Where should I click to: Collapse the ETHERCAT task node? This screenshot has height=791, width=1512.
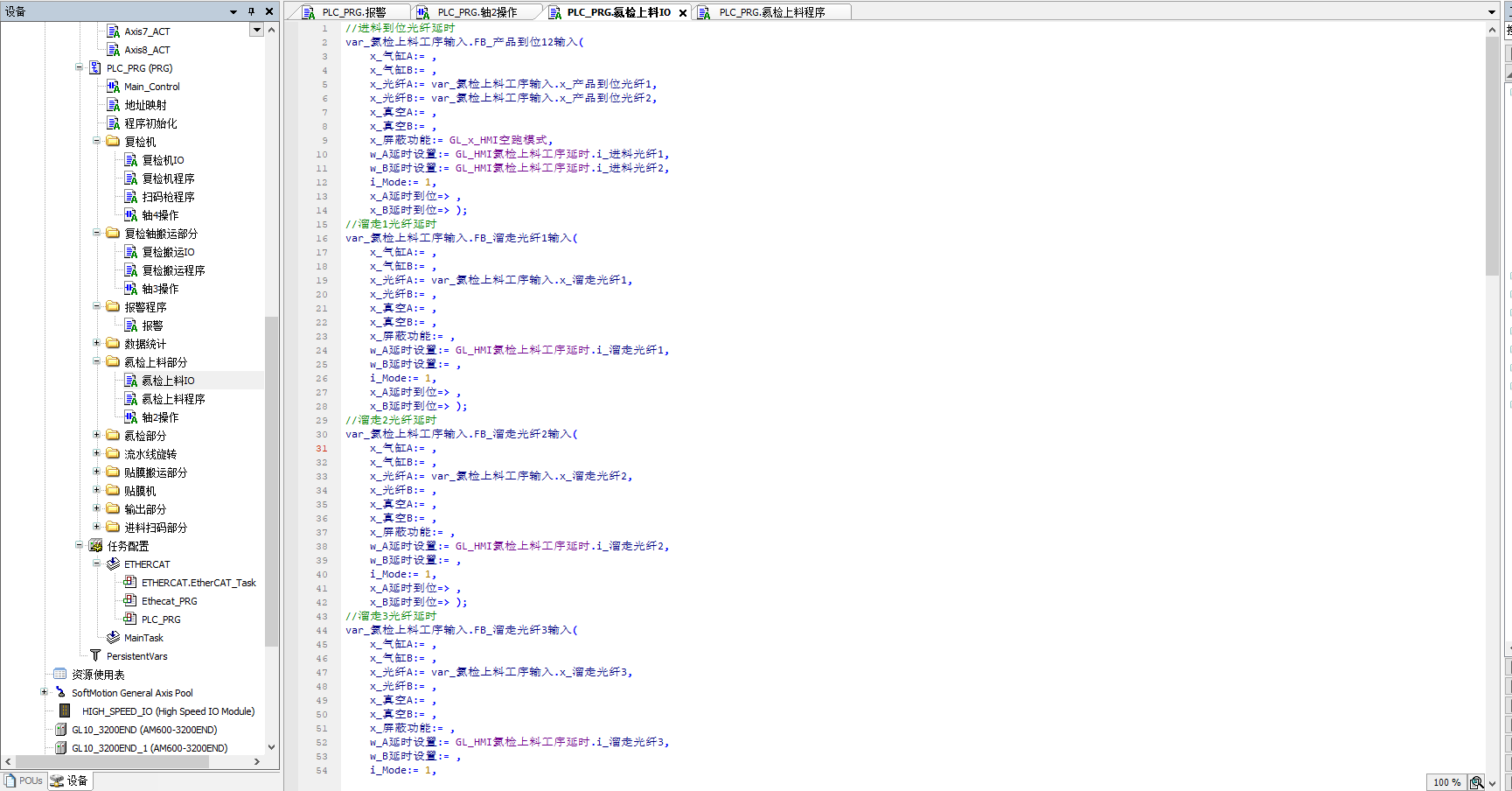pos(96,564)
